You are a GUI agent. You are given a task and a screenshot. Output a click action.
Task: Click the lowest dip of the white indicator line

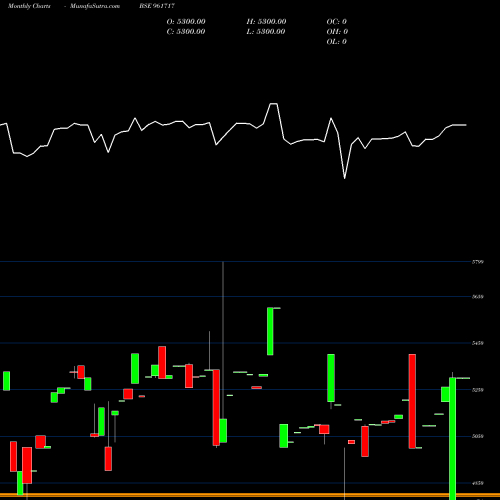[x=345, y=178]
